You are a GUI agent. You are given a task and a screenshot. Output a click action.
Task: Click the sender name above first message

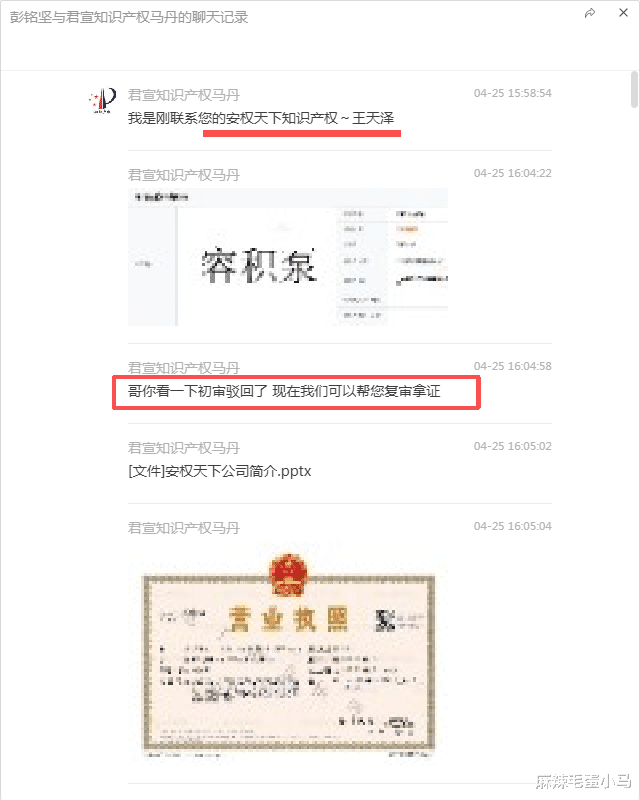183,95
